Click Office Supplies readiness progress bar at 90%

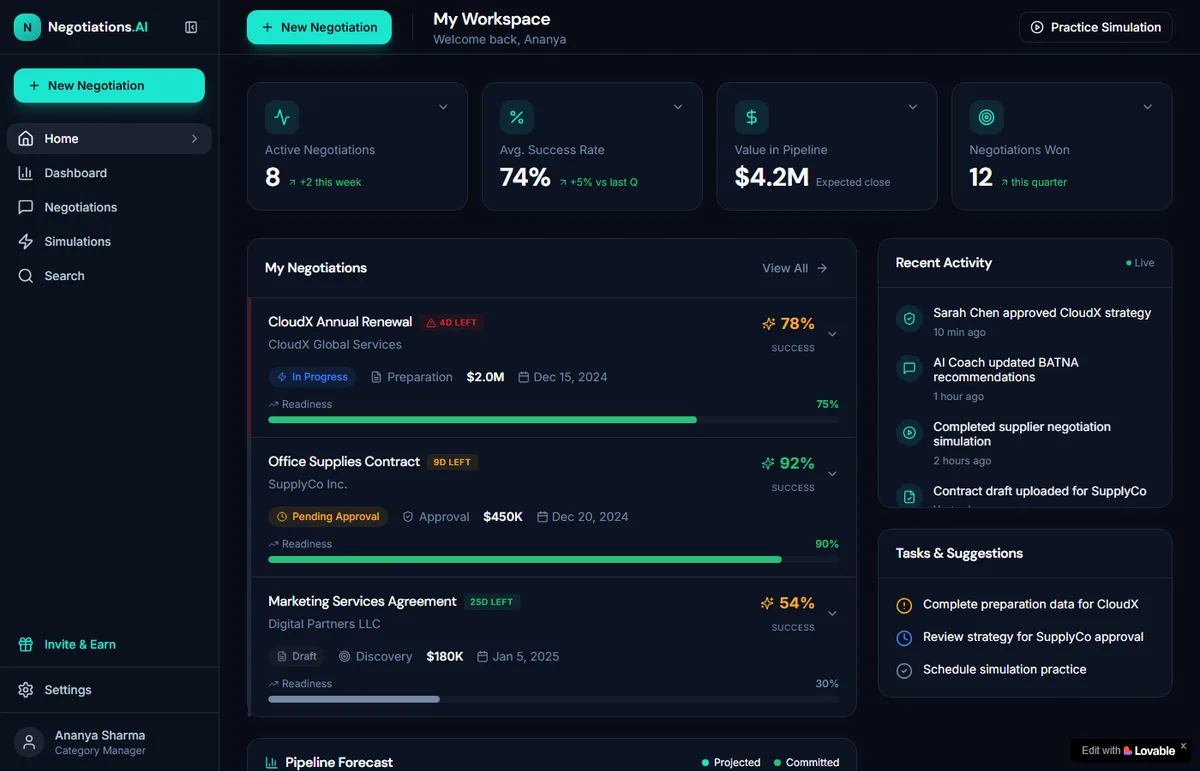553,560
